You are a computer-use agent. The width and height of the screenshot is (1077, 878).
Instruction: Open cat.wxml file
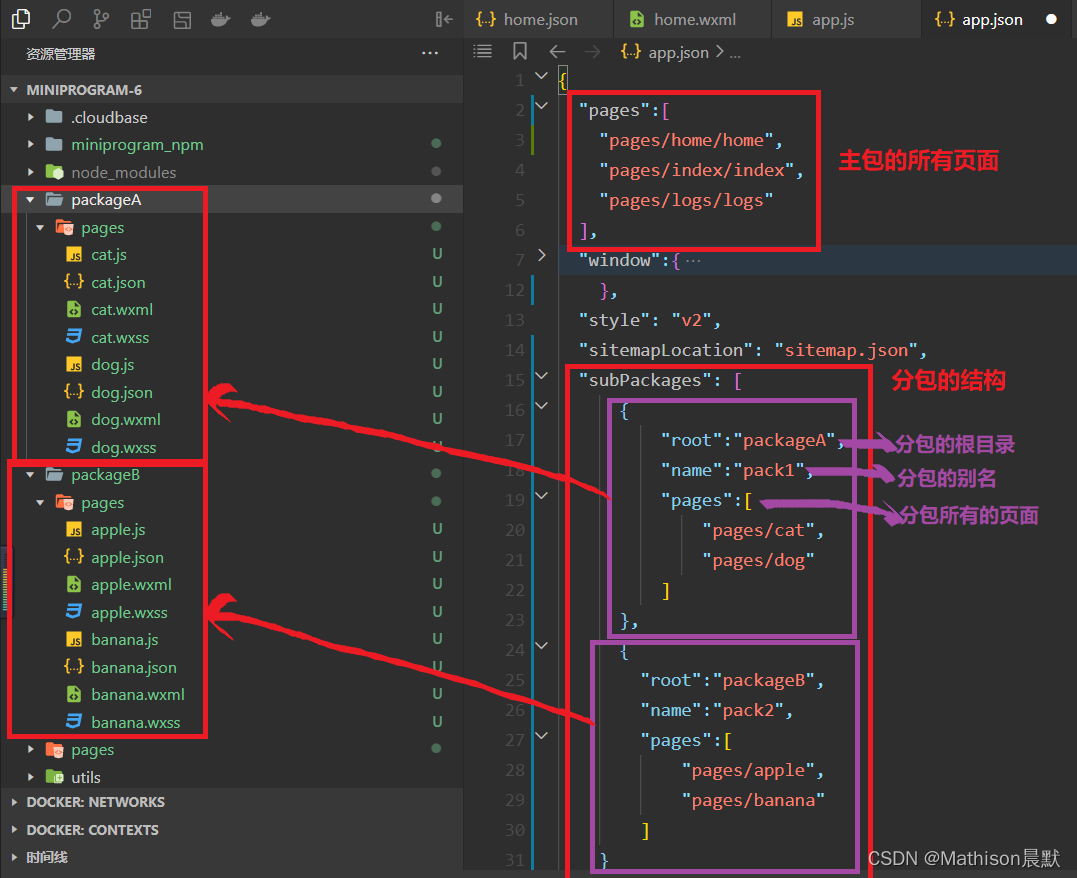[231, 310]
